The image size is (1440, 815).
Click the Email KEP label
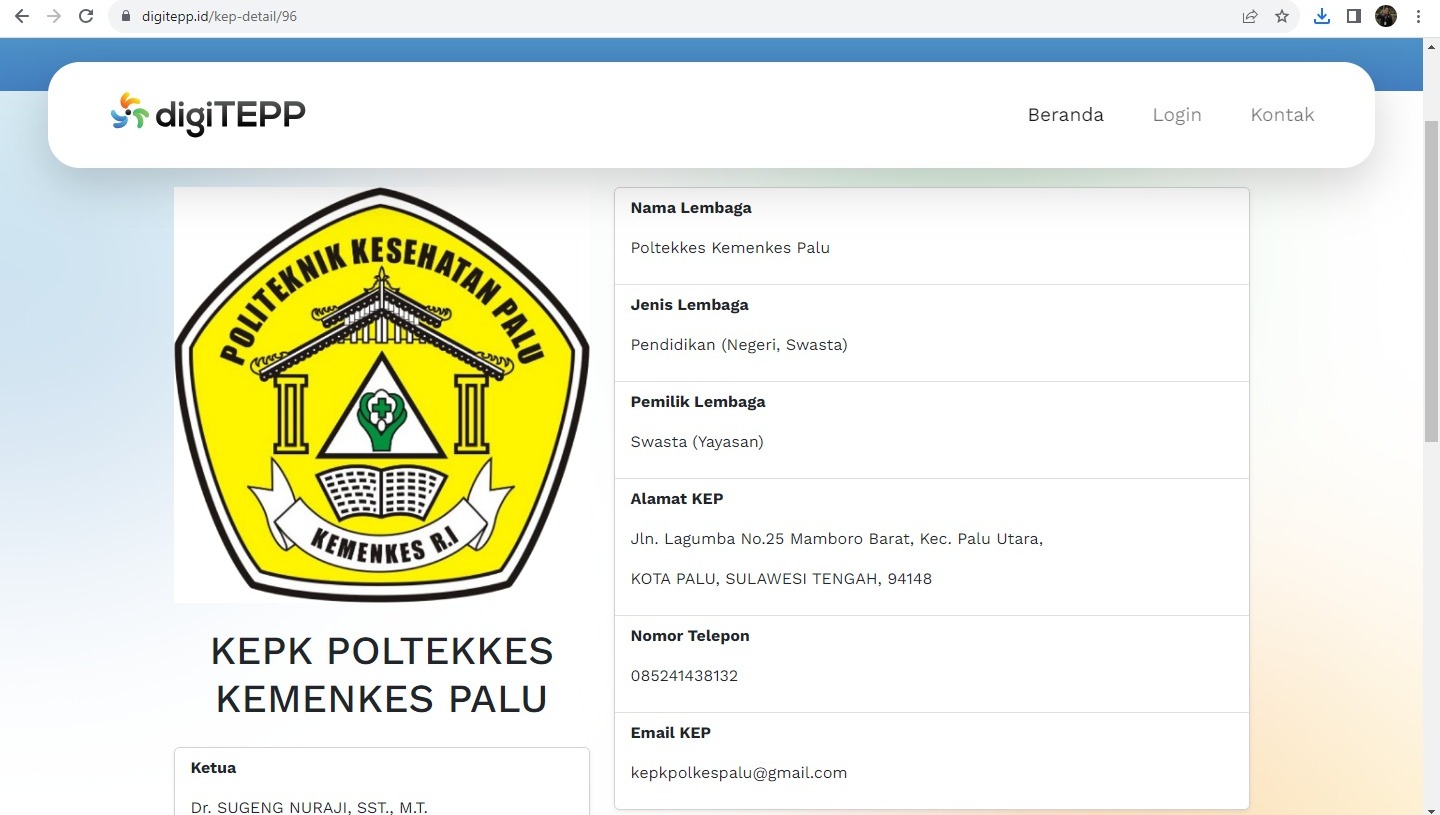coord(671,733)
